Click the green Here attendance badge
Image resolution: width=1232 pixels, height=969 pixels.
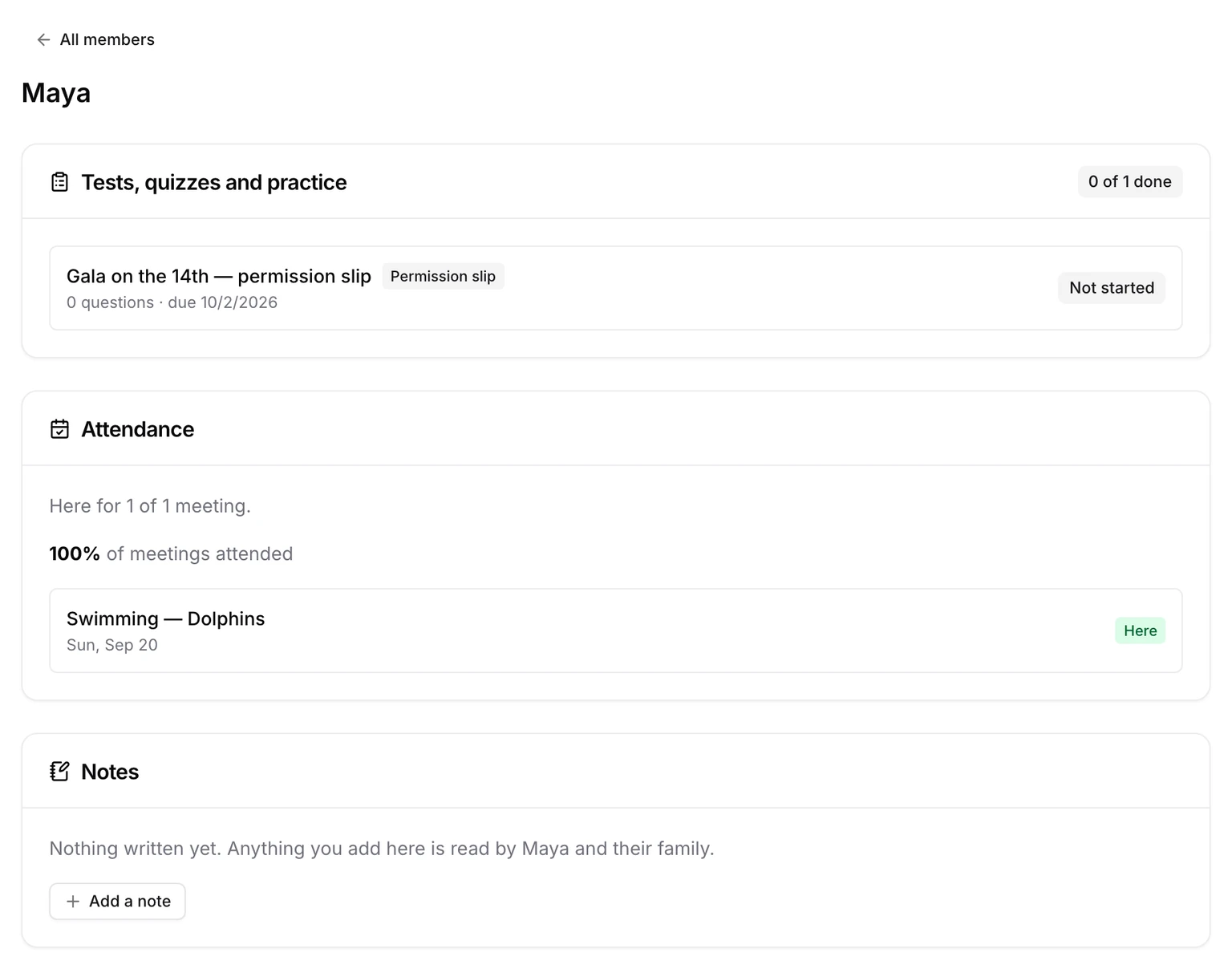click(x=1140, y=630)
